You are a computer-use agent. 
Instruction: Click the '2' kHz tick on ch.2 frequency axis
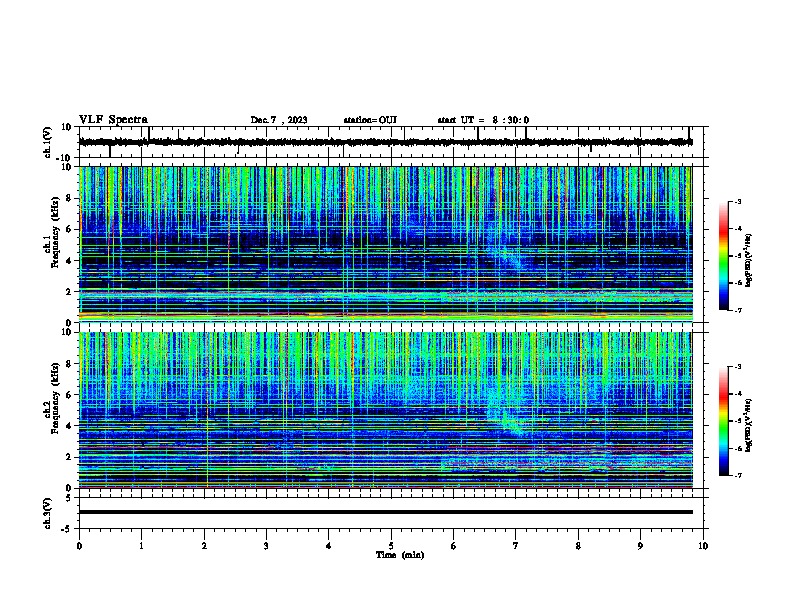tap(70, 457)
